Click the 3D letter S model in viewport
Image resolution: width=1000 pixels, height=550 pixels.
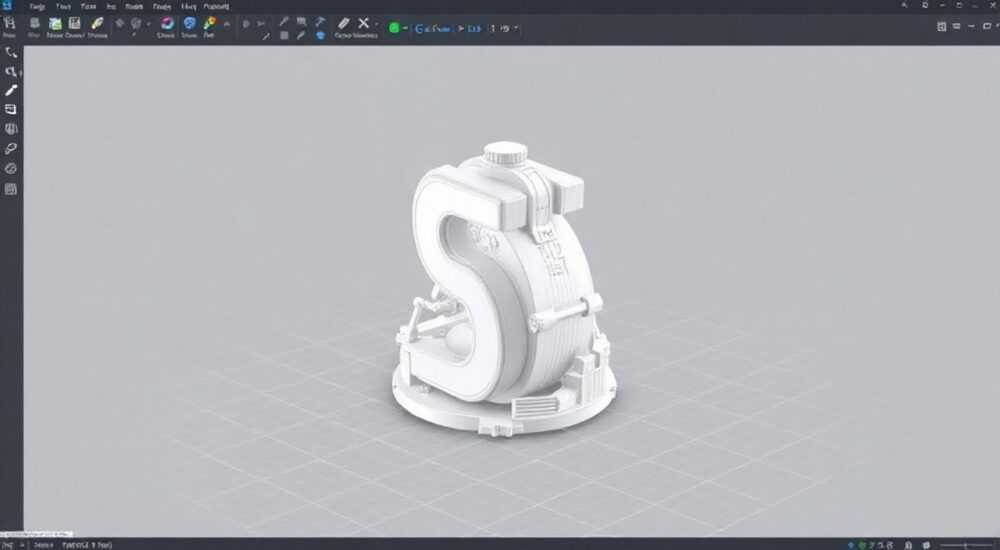click(504, 290)
